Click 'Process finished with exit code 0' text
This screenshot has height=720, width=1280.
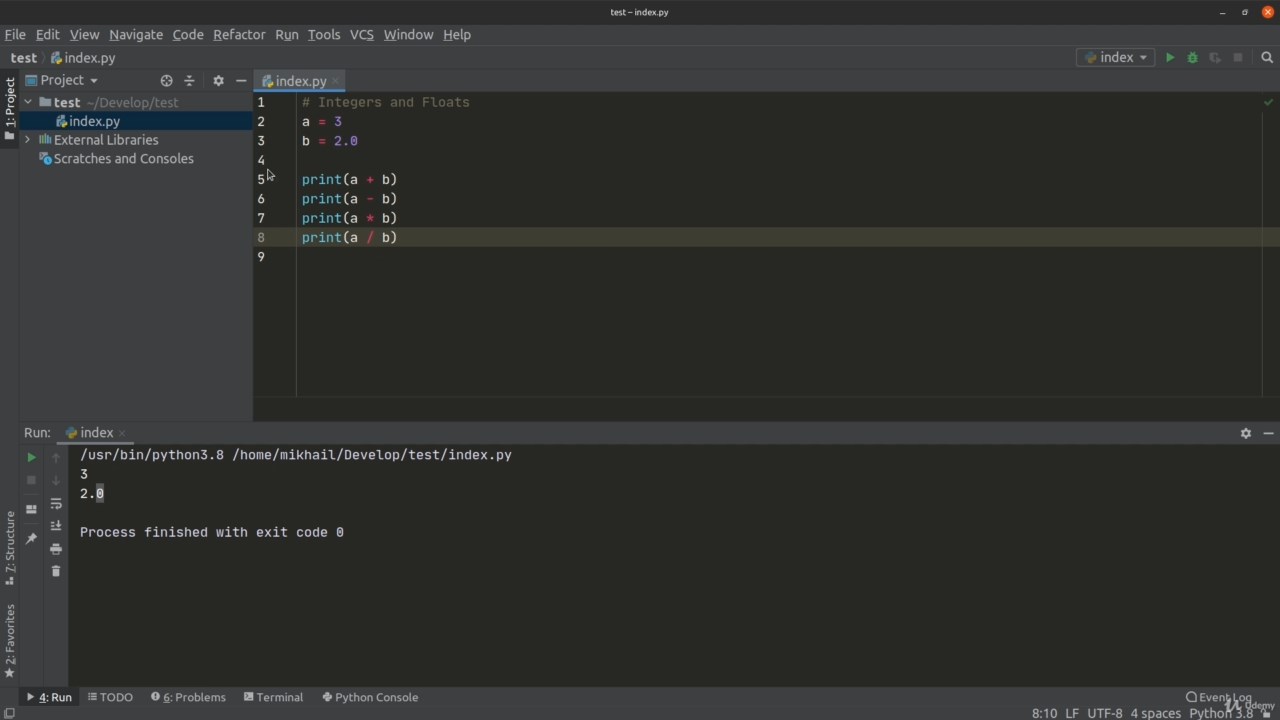coord(212,532)
